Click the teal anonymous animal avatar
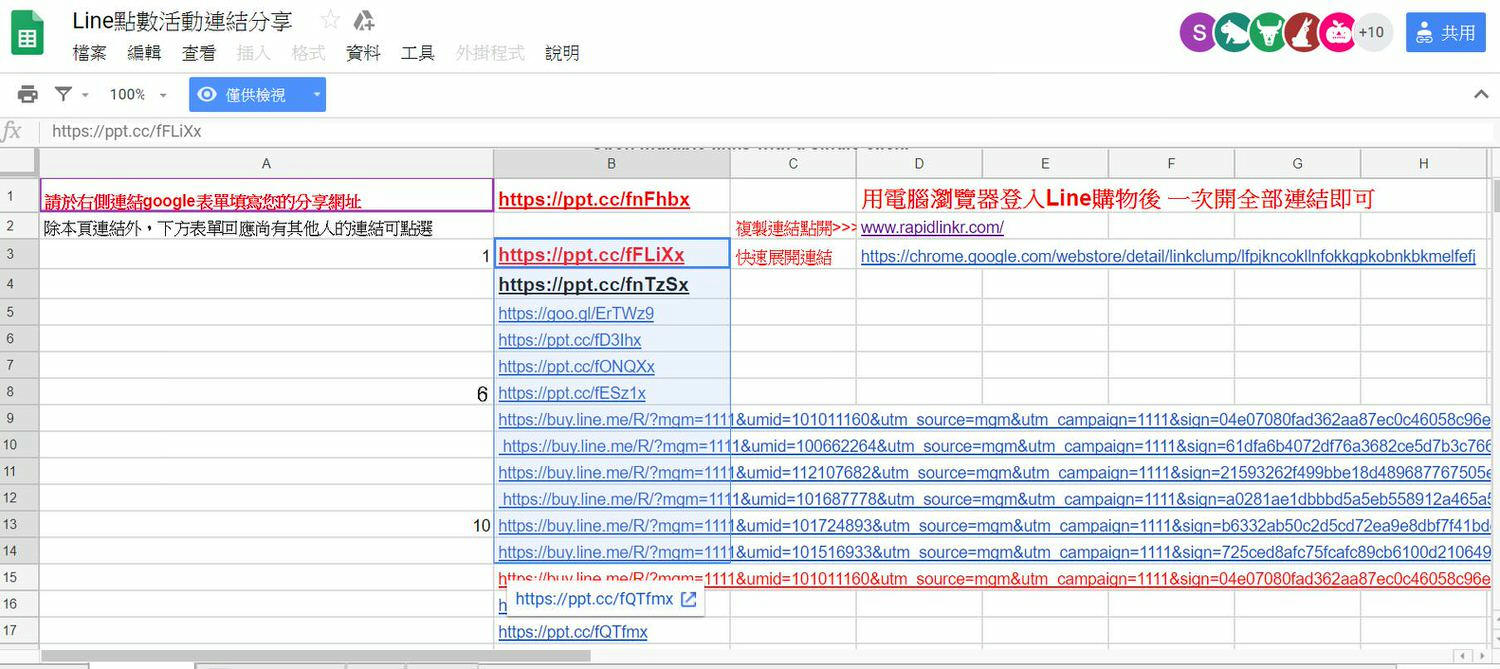Screen dimensions: 1500x669 coord(1233,33)
